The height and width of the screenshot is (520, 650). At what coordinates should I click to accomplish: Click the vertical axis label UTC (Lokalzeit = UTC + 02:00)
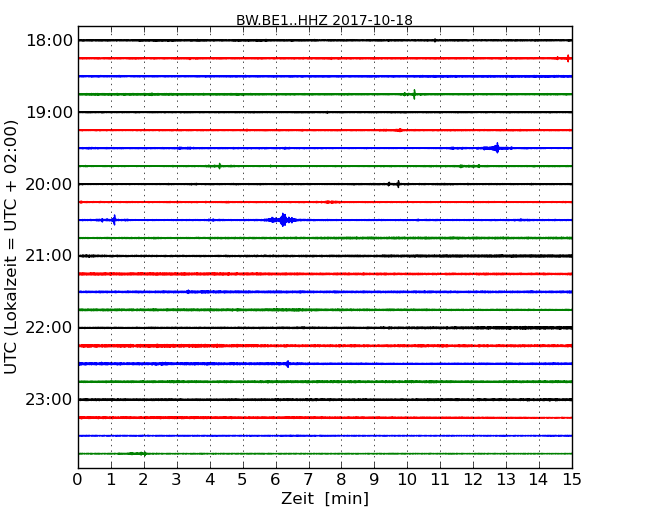pyautogui.click(x=10, y=247)
